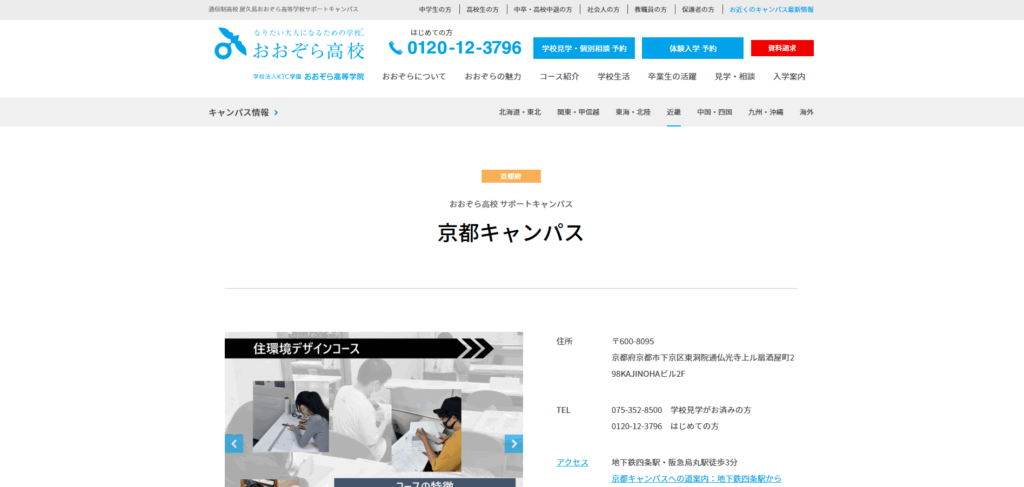Screen dimensions: 1024x487
Task: Open 教職員の方 link
Action: click(650, 10)
